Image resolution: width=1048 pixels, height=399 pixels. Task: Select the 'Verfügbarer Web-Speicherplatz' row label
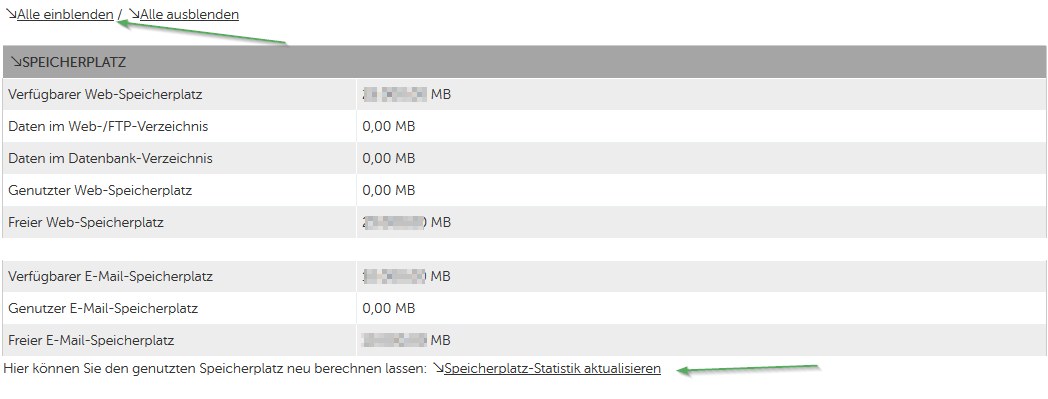click(105, 95)
